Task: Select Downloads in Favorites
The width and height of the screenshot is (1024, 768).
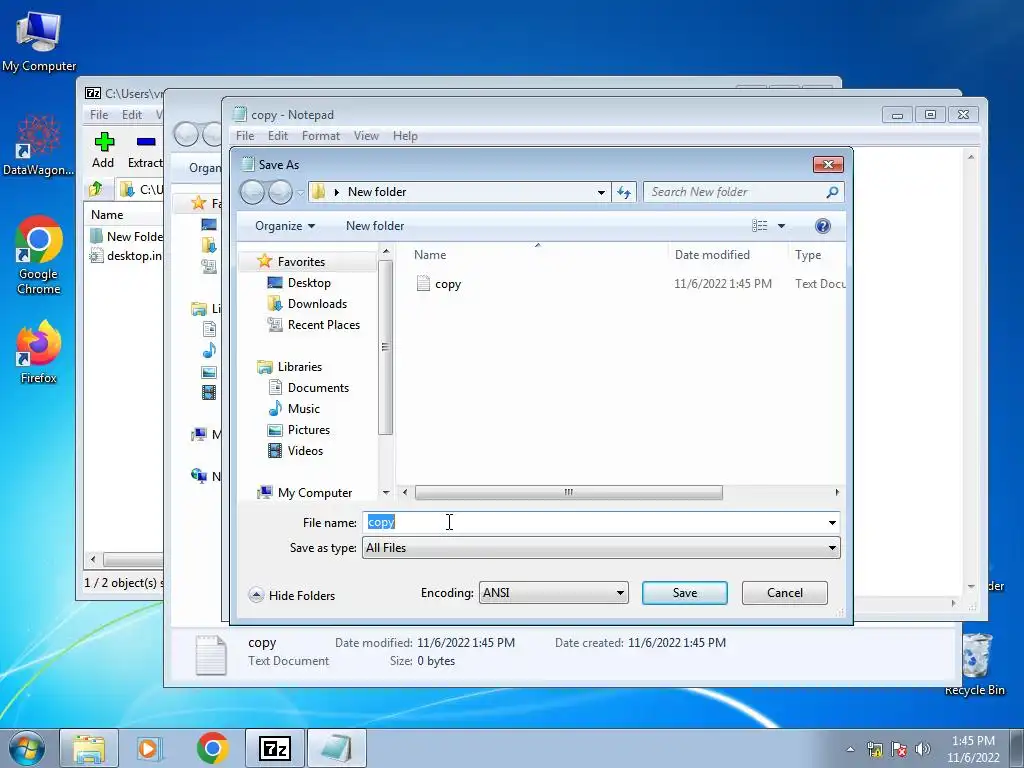Action: [x=317, y=304]
